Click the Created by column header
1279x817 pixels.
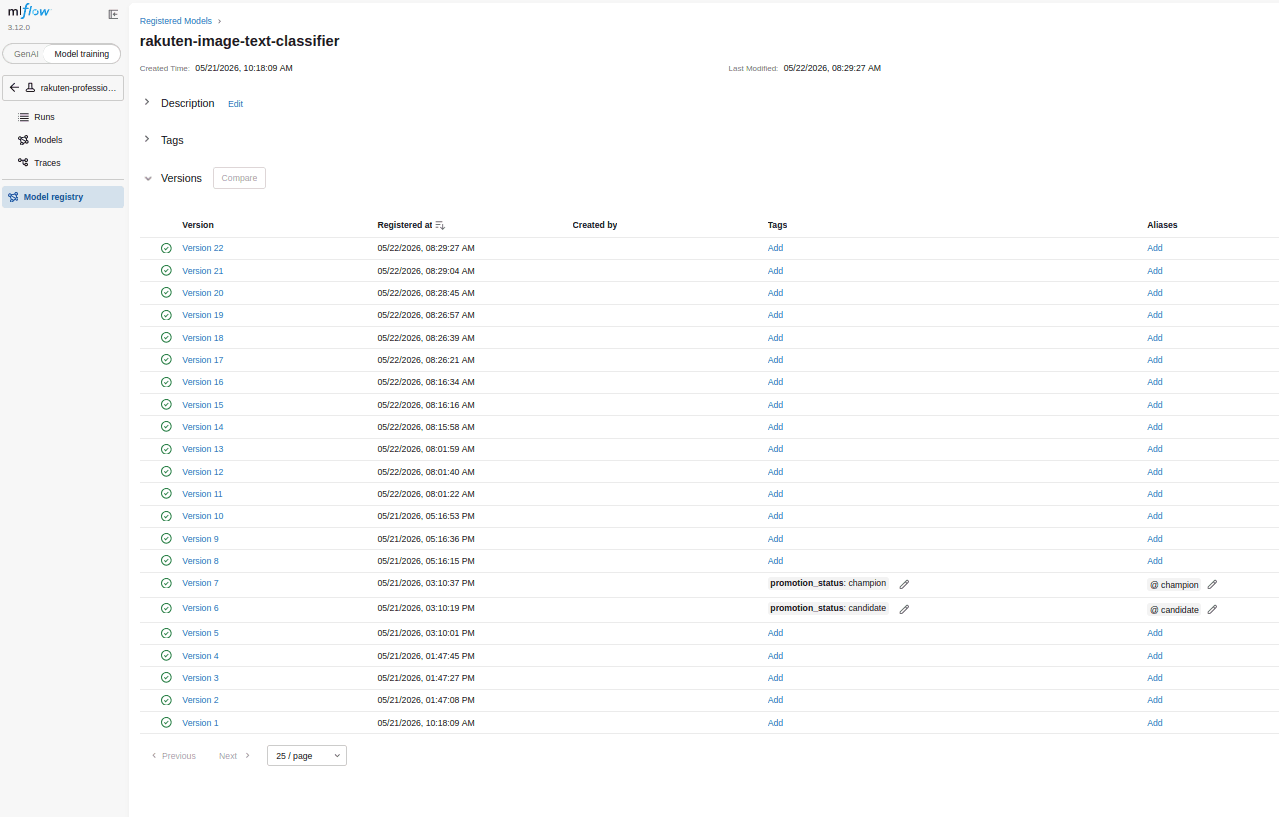click(x=595, y=225)
